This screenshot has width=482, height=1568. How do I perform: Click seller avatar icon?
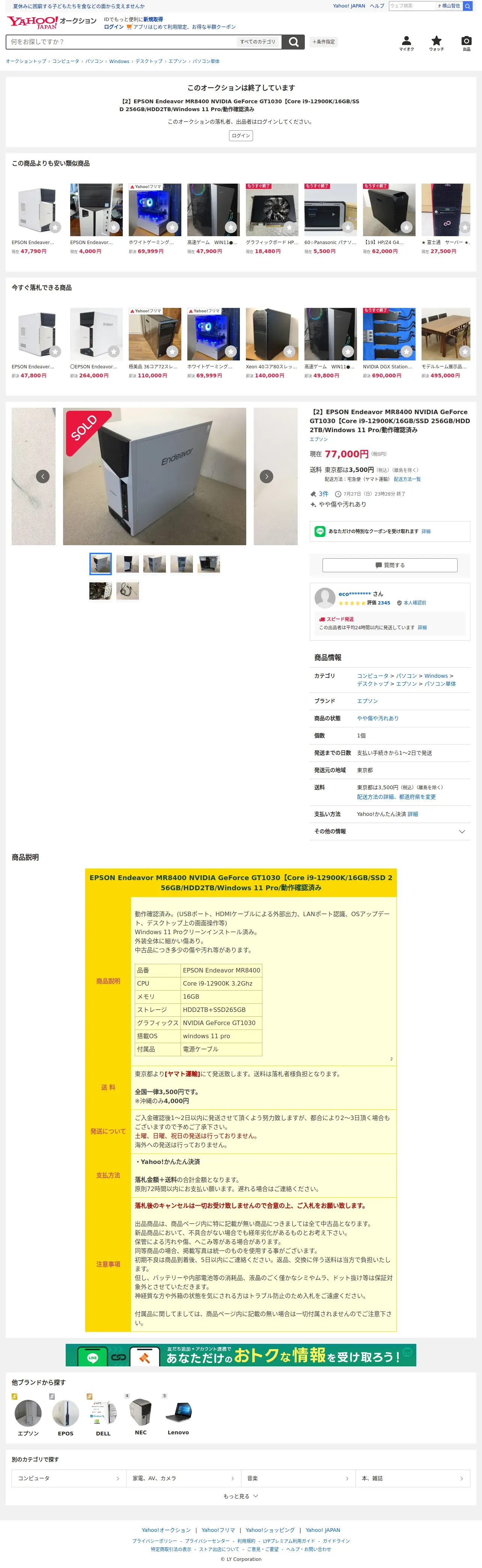point(325,598)
